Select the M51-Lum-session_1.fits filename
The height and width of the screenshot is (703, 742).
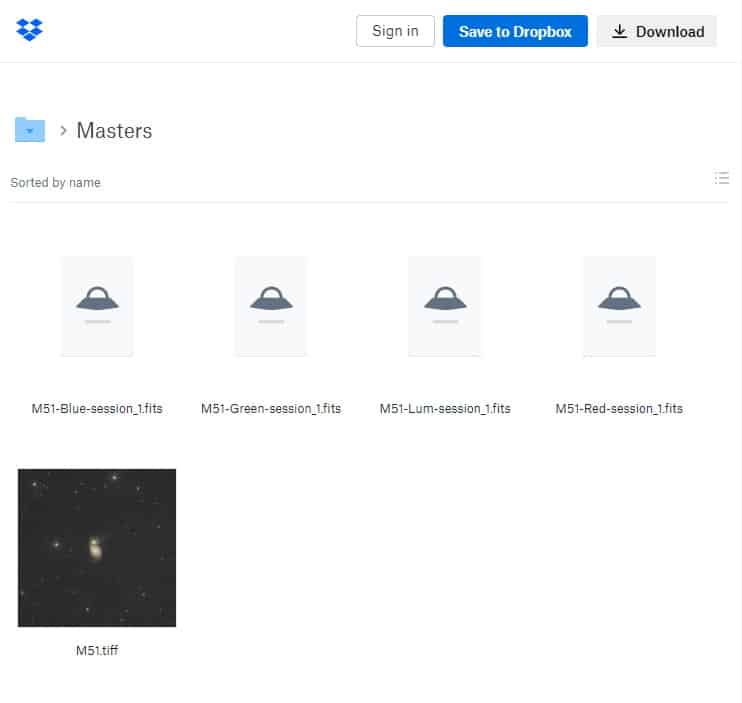click(445, 408)
